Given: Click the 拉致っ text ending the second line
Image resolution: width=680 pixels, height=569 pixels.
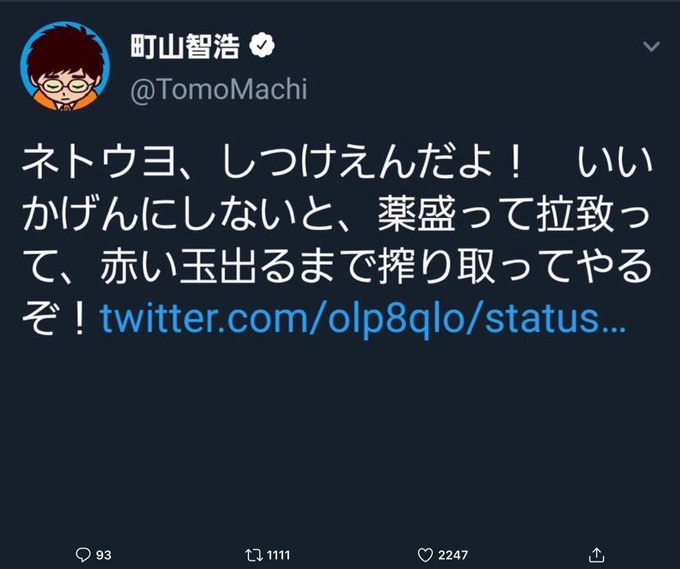Looking at the screenshot, I should pos(594,215).
